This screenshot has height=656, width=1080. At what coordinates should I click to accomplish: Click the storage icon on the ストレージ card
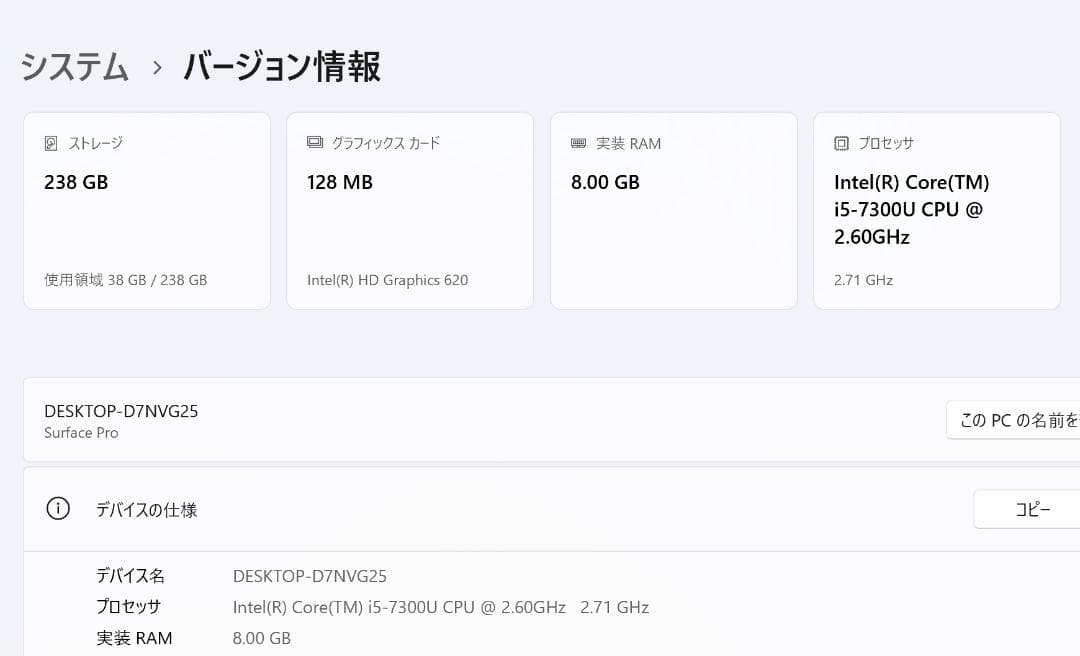(49, 143)
